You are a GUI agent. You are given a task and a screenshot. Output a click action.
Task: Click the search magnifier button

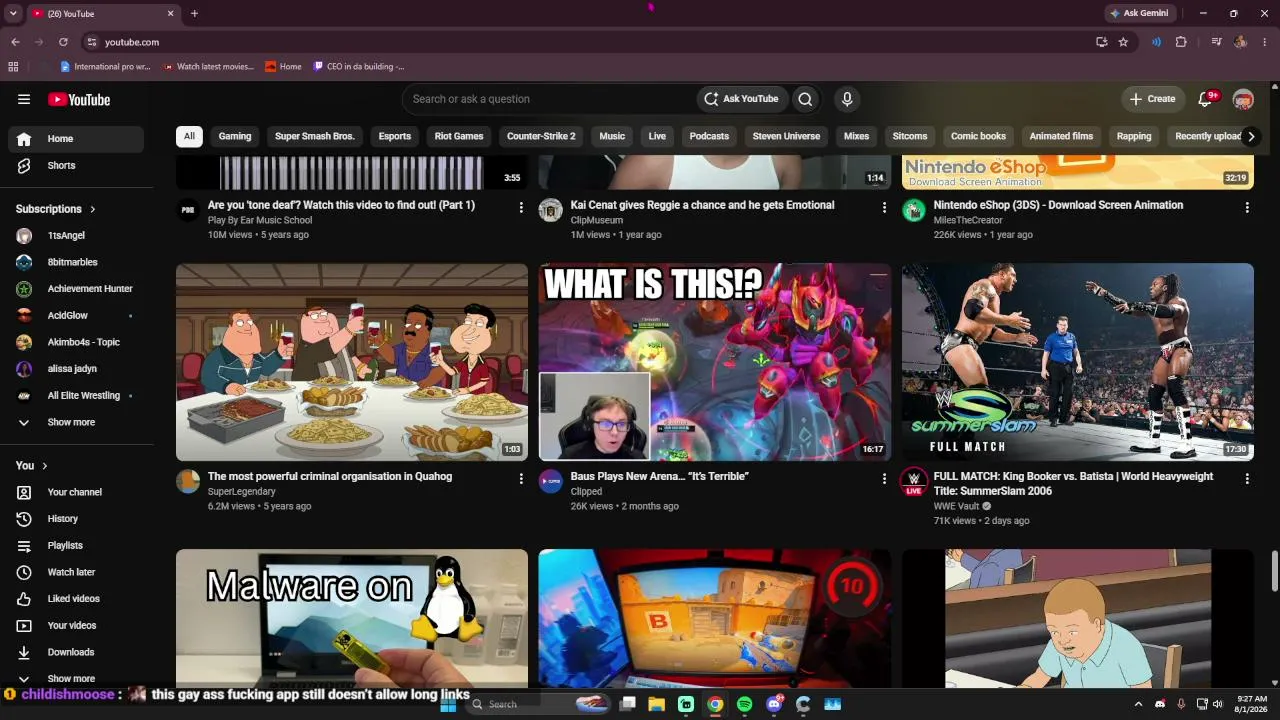coord(805,99)
